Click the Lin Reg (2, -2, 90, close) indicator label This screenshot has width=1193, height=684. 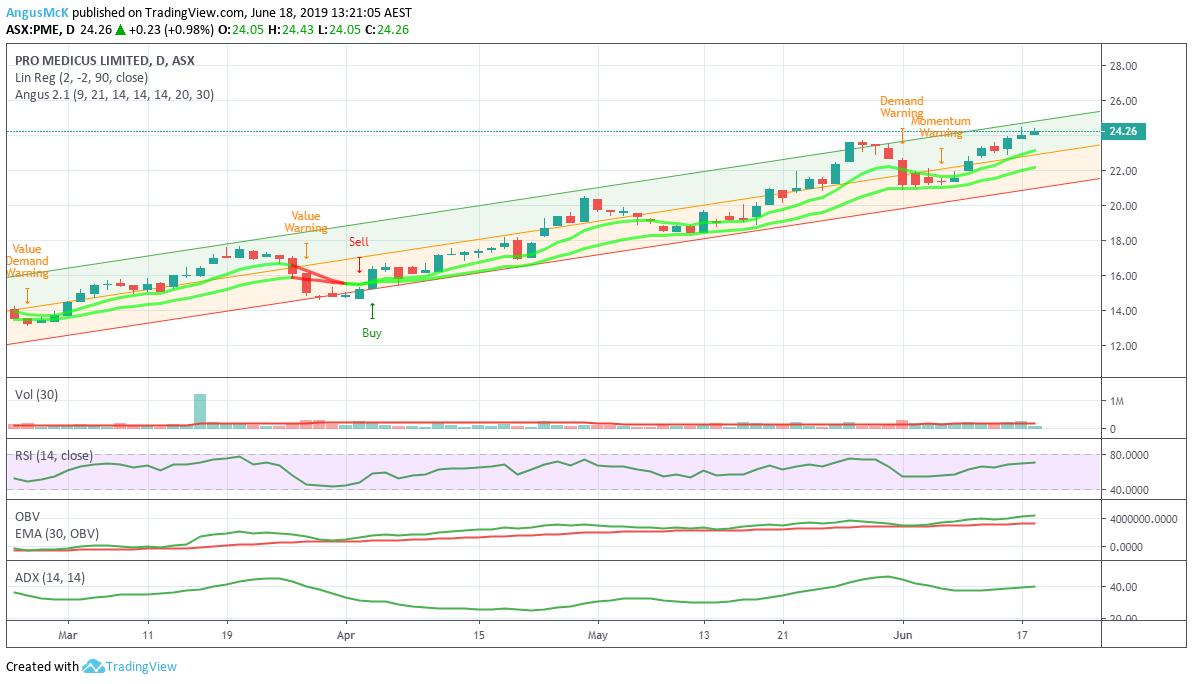(81, 78)
